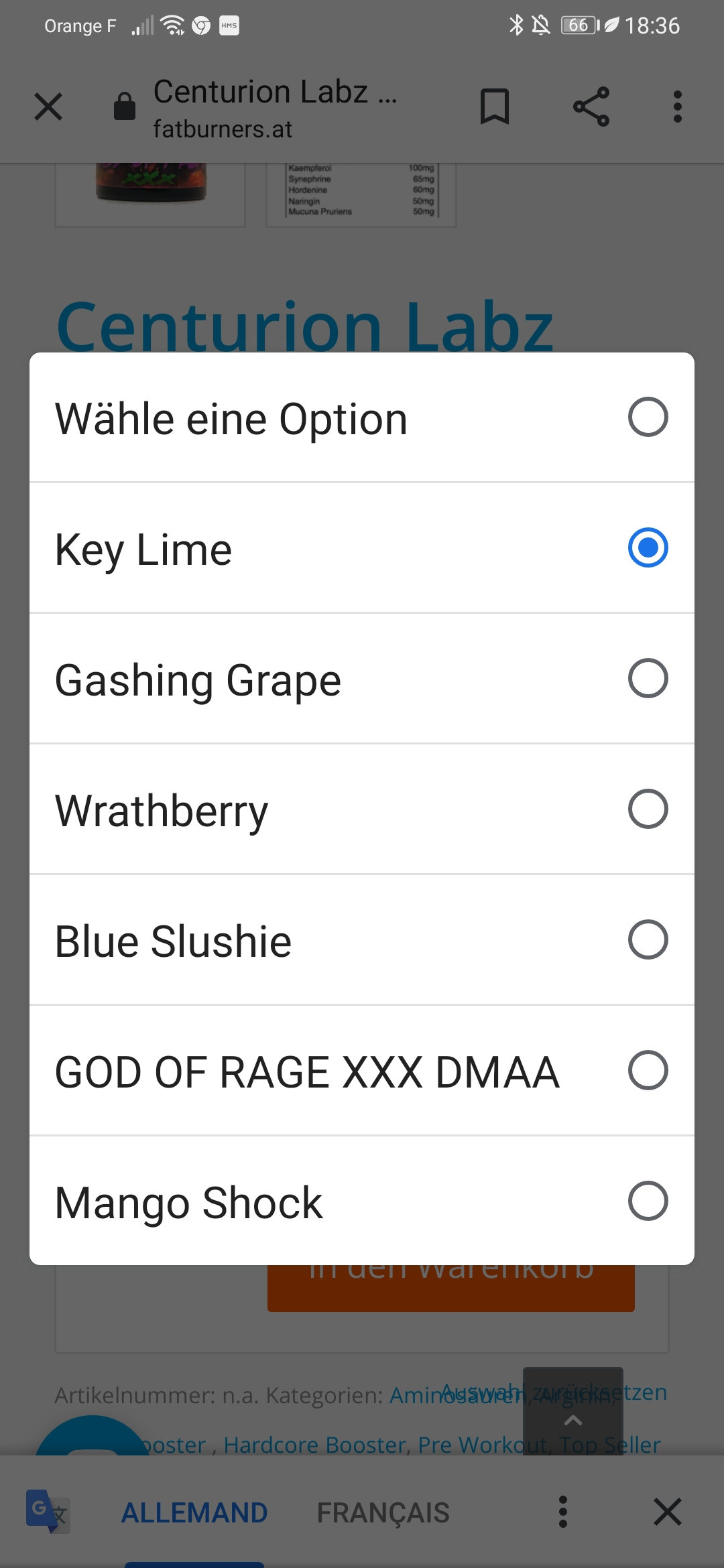
Task: Switch to the FRANÇAIS language tab
Action: click(x=383, y=1512)
